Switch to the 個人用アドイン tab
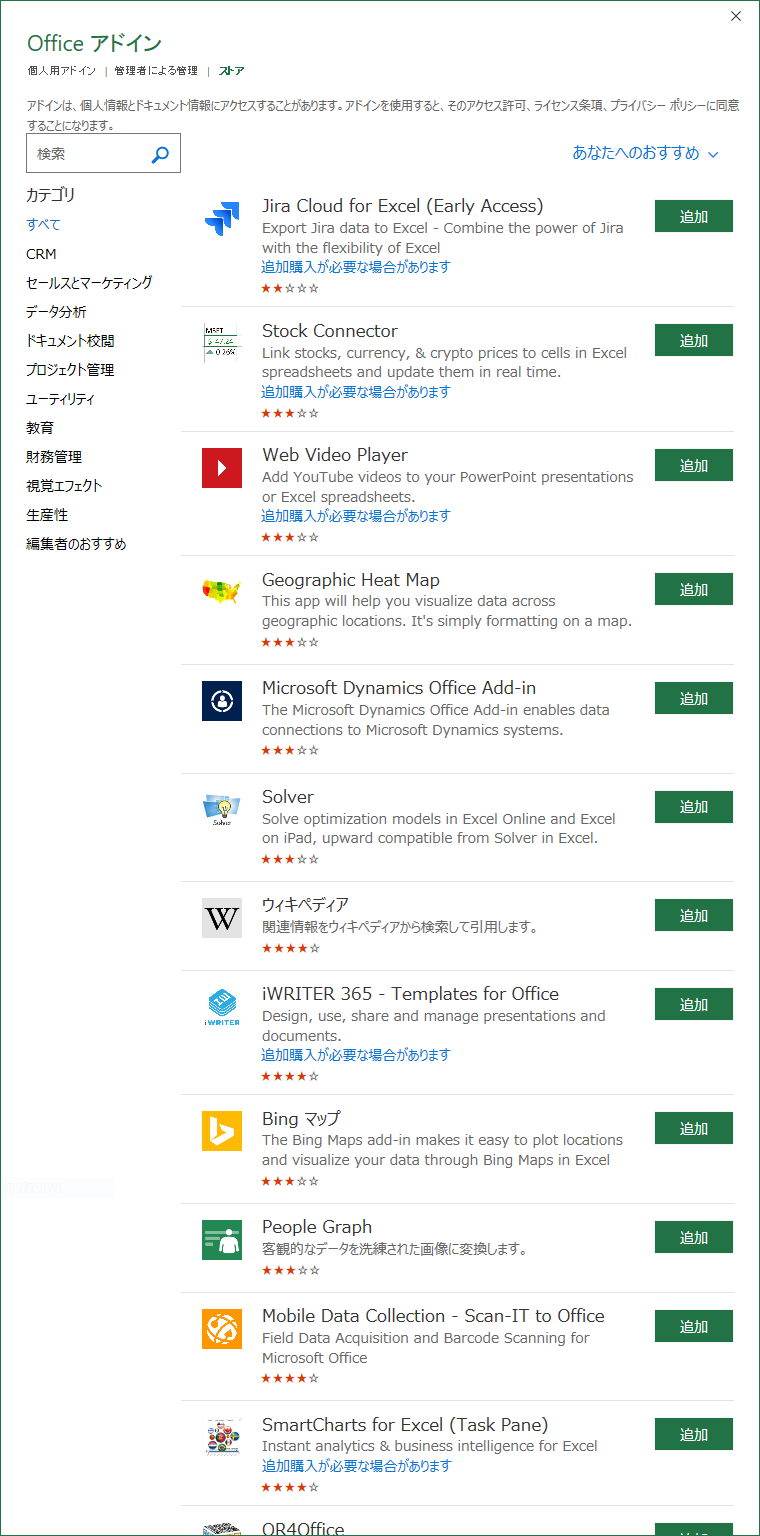The image size is (760, 1536). 62,71
